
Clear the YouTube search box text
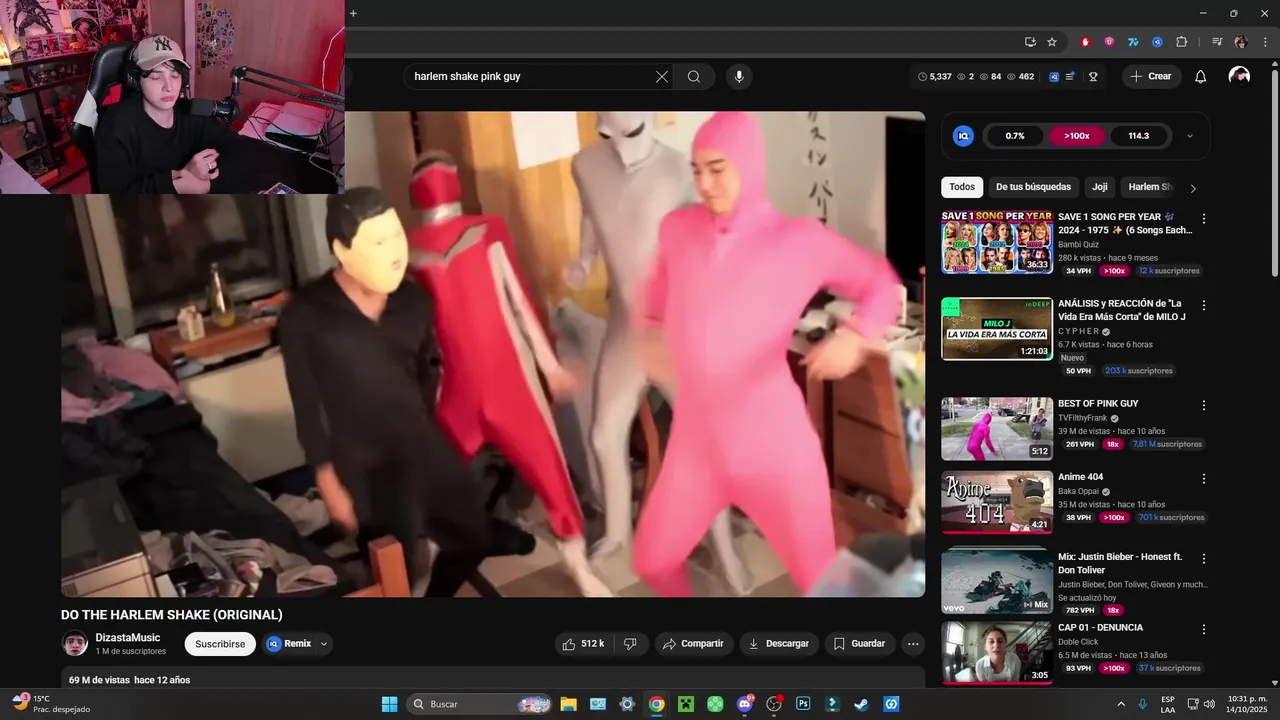click(662, 77)
